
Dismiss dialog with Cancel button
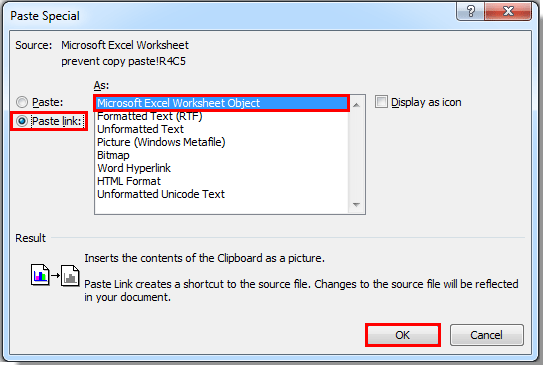tap(487, 335)
